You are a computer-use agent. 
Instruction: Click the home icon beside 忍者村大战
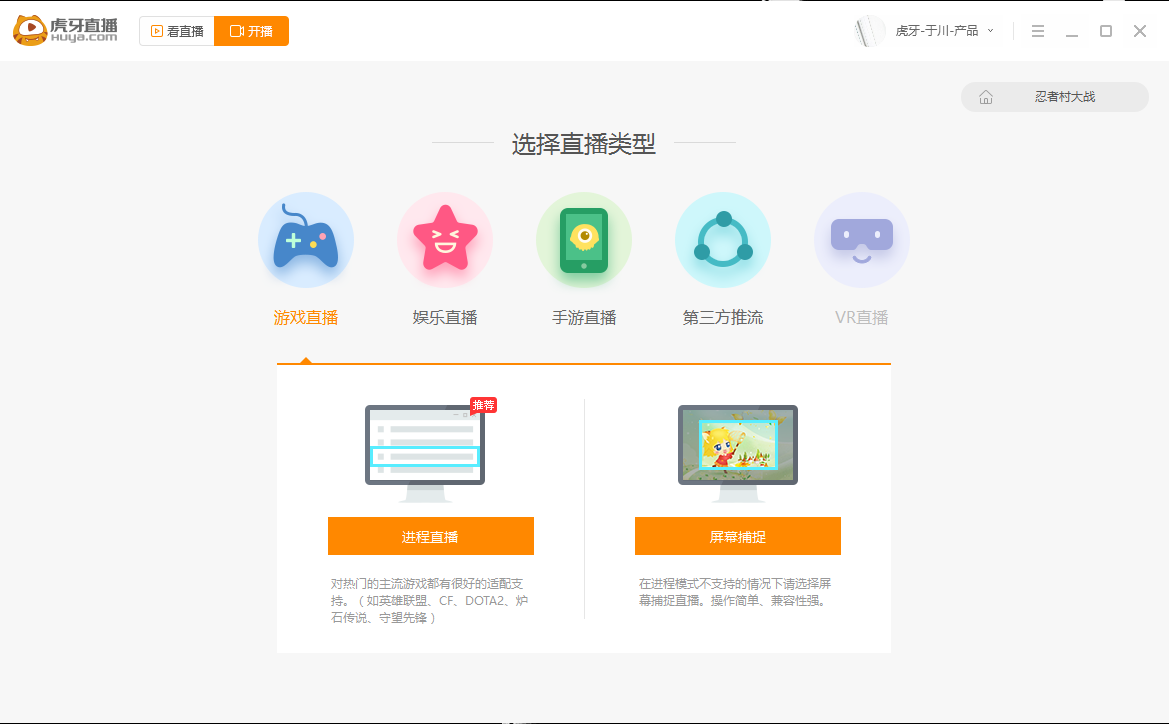point(986,97)
